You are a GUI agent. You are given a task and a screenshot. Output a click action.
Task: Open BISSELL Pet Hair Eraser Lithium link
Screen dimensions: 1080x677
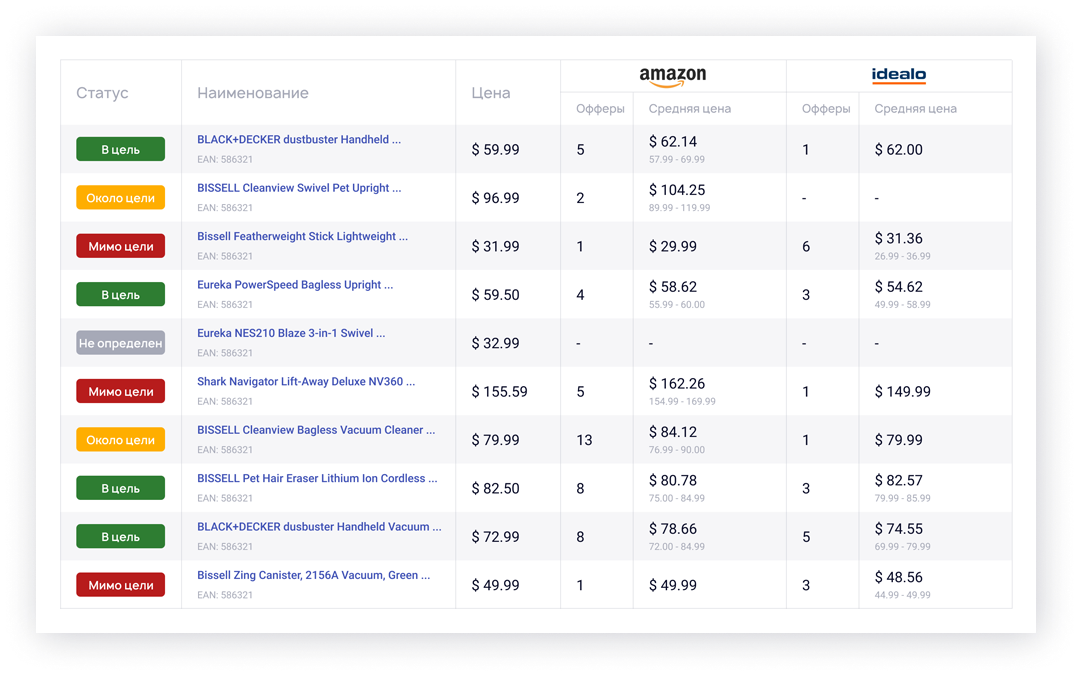(x=317, y=479)
